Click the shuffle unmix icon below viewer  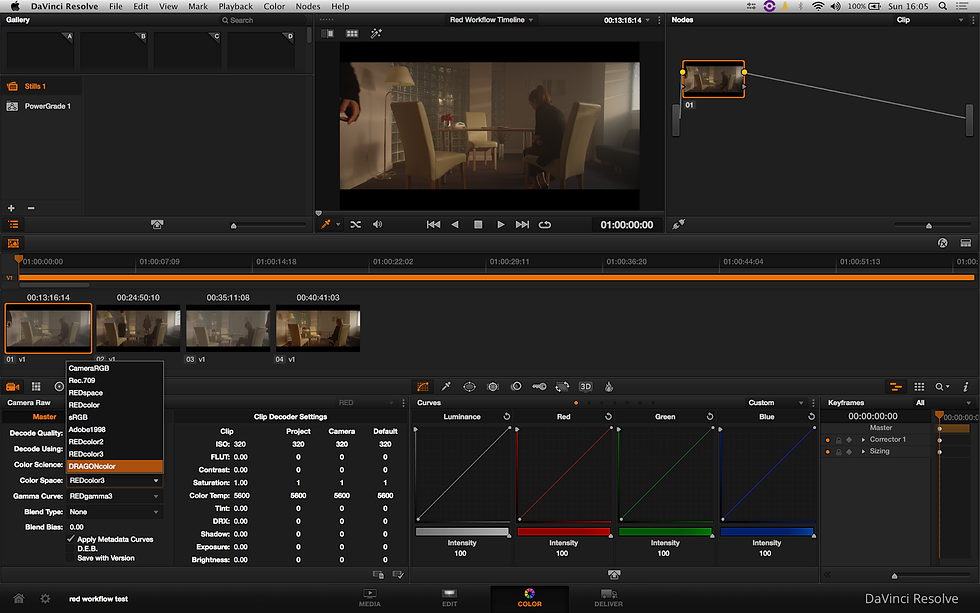coord(356,224)
